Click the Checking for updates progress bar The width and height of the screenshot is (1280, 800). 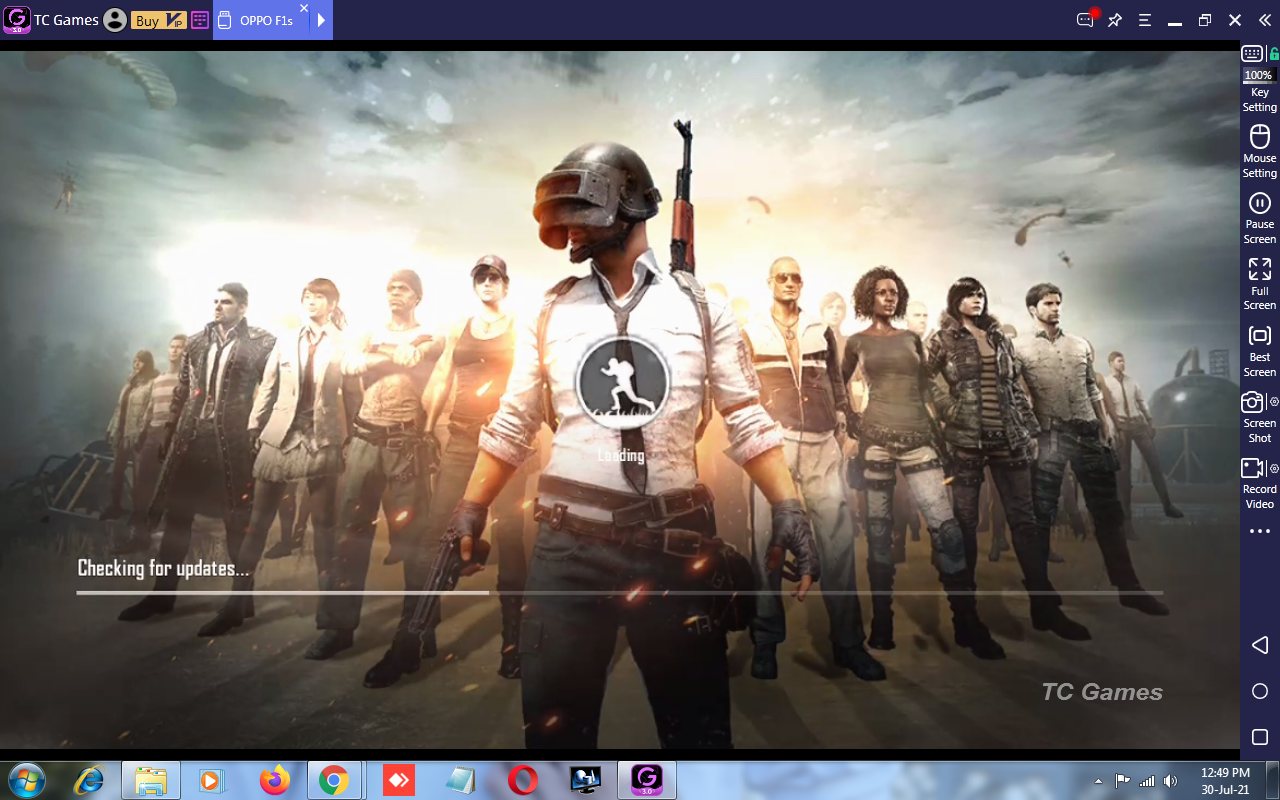point(620,593)
